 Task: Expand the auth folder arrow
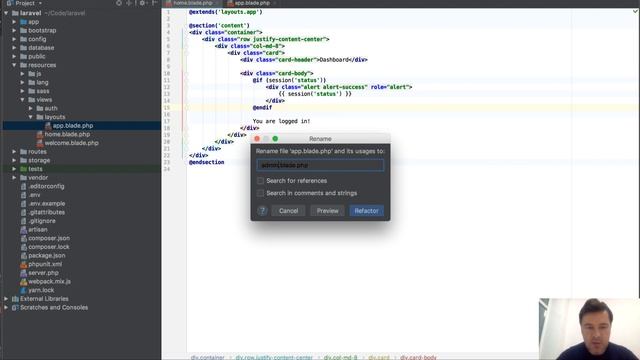[31, 108]
